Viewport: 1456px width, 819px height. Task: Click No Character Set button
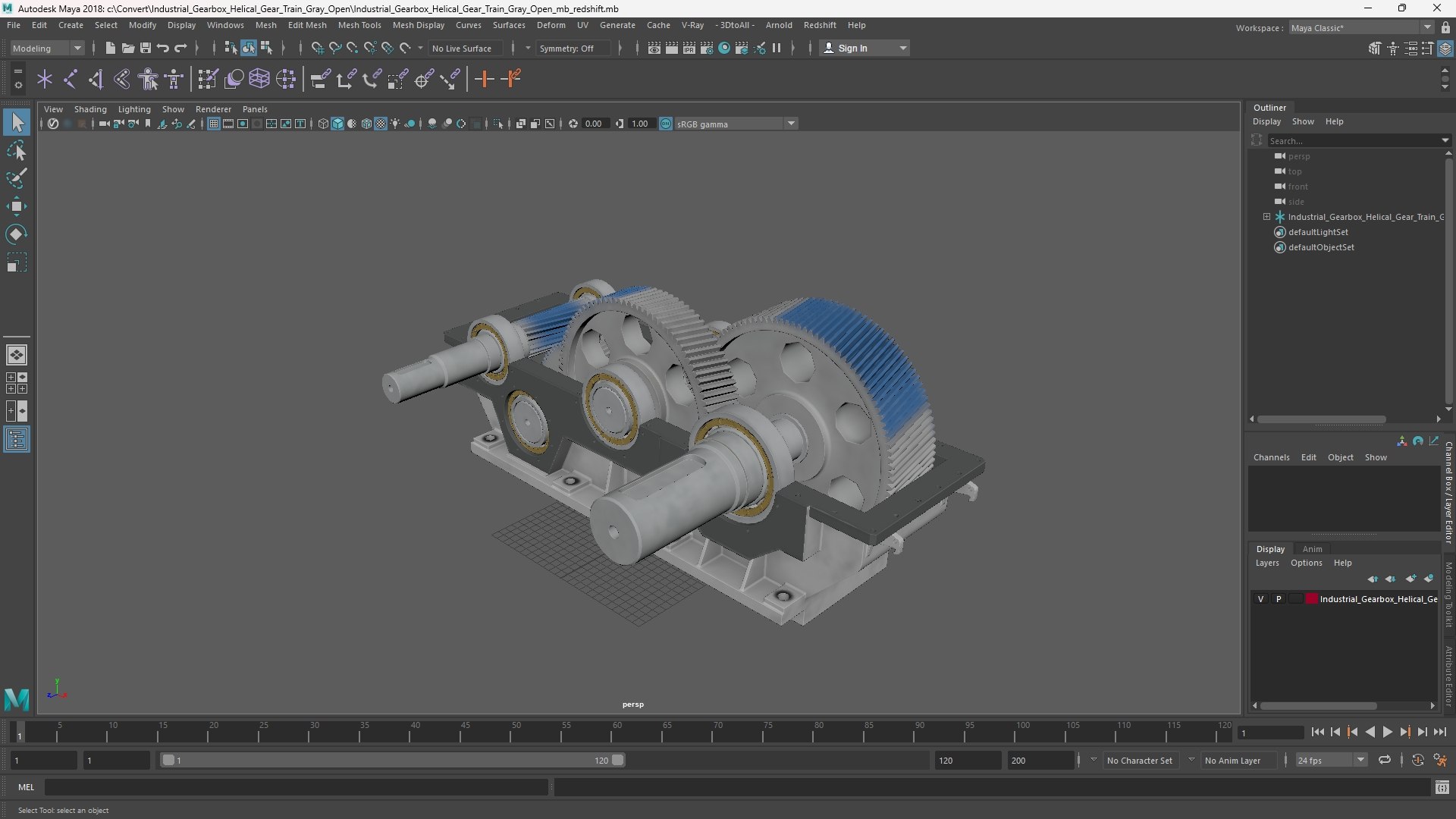1139,760
